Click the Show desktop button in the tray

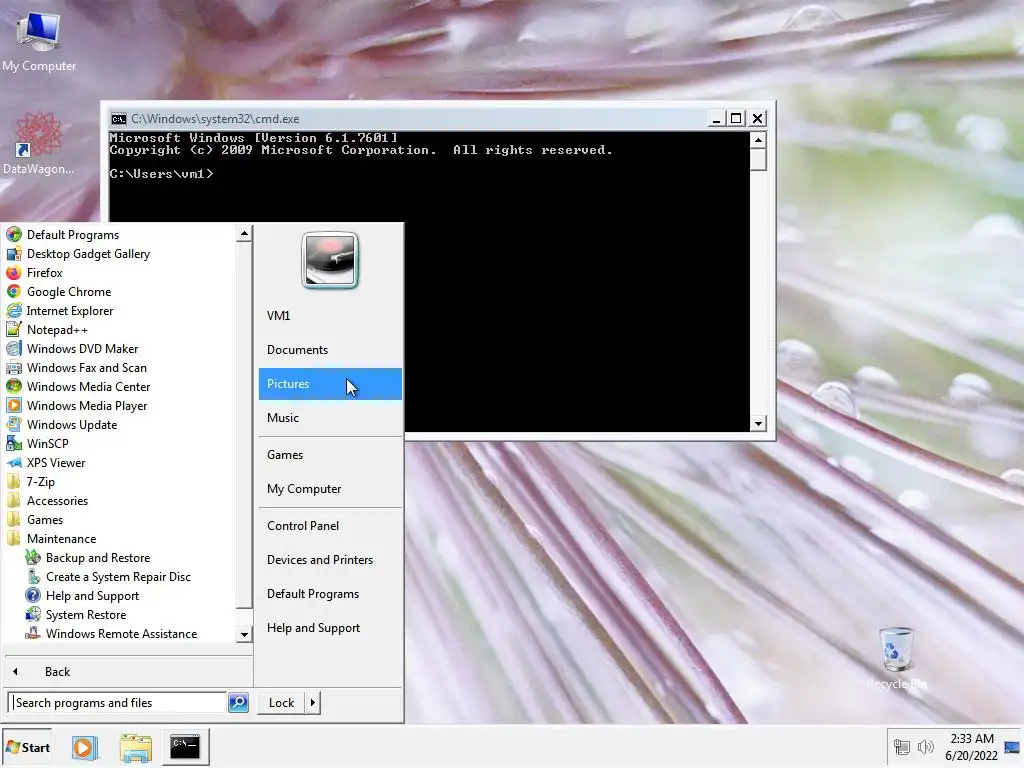(1013, 747)
